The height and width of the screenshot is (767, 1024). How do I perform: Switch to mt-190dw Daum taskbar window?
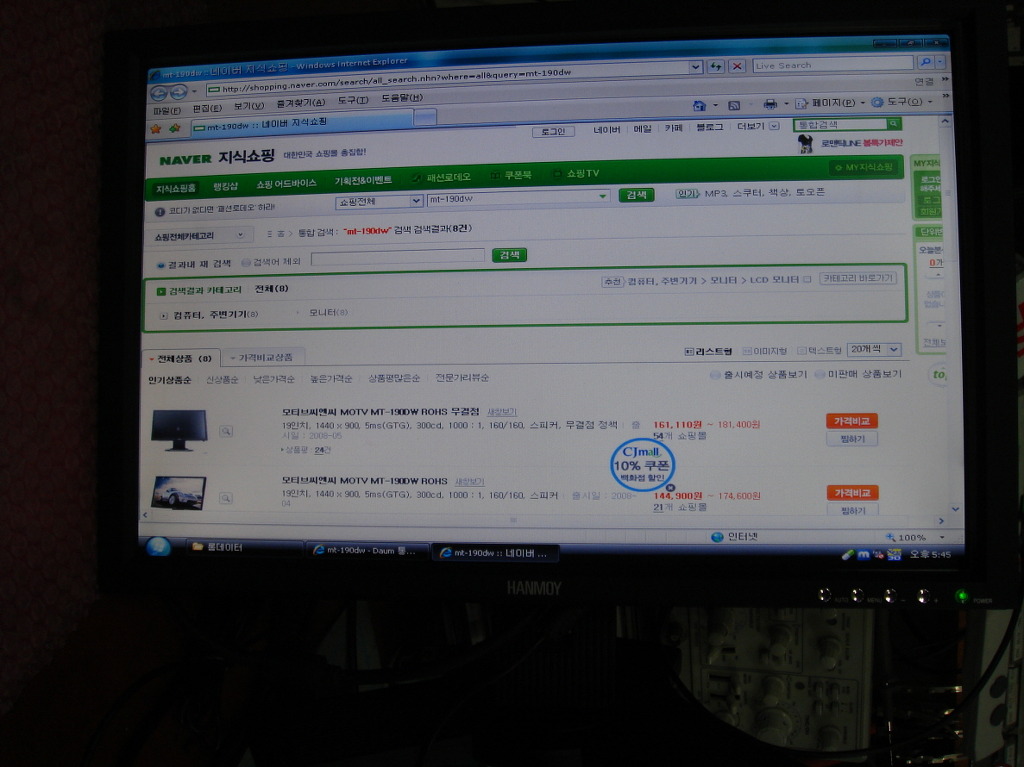(x=368, y=551)
